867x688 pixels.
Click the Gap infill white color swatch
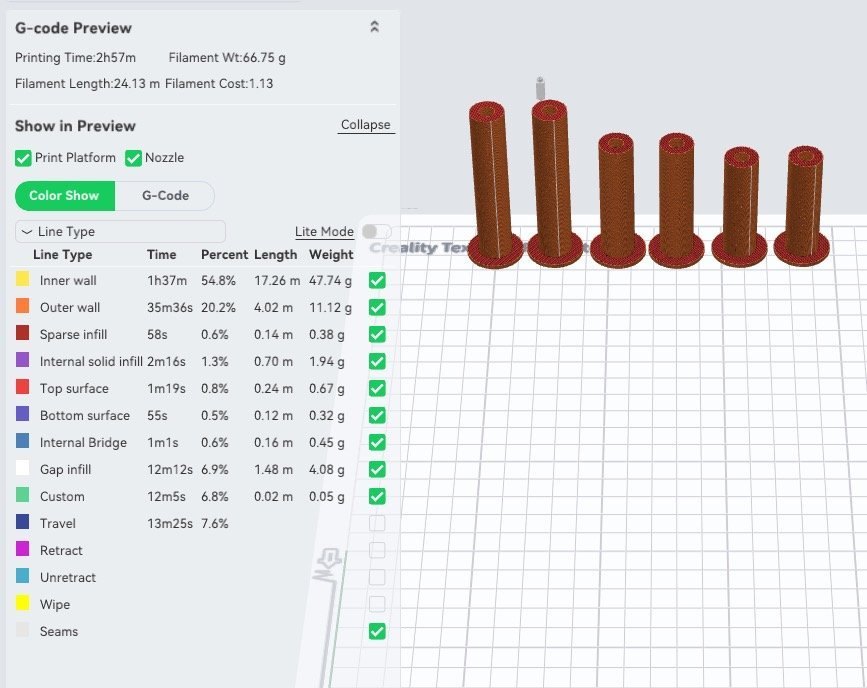click(x=23, y=469)
